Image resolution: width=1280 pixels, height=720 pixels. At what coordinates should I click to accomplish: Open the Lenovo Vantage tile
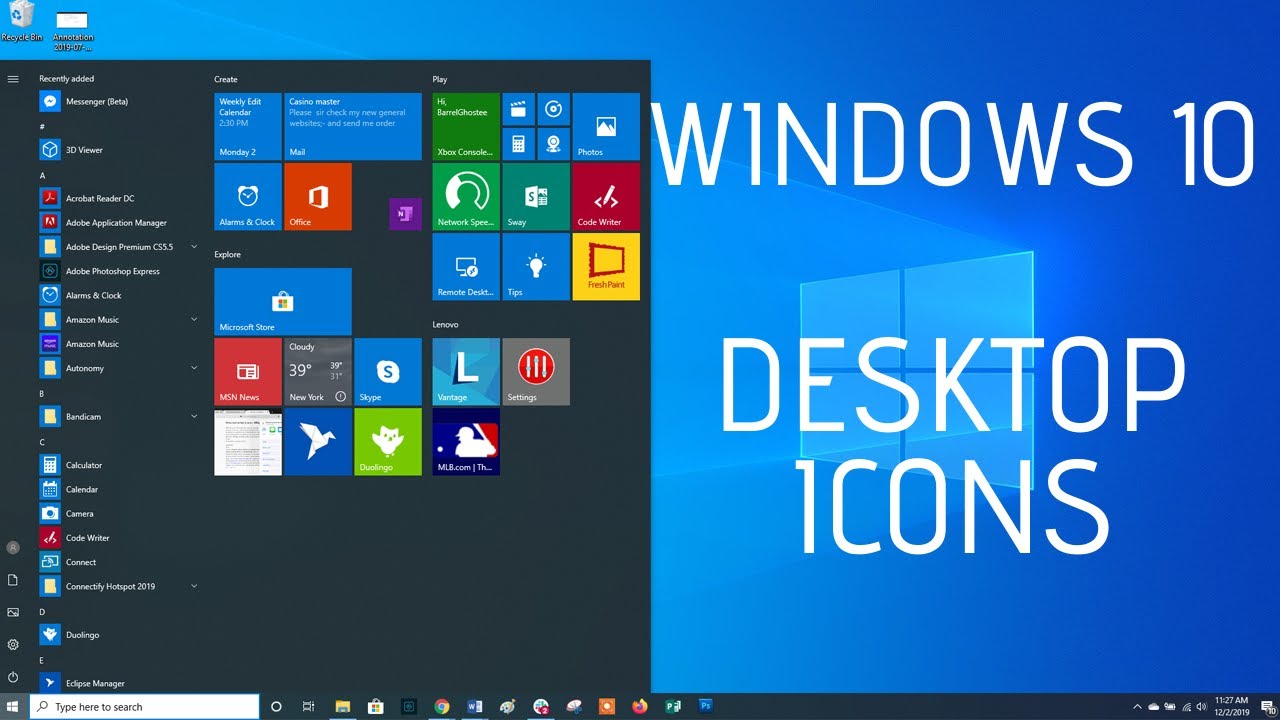[x=466, y=372]
